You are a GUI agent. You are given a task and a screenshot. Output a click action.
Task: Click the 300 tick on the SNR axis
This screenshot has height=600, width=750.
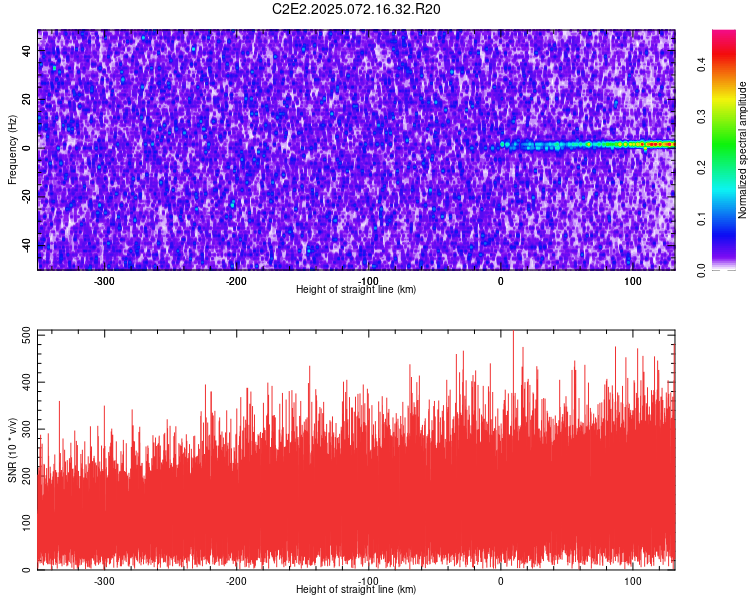coord(26,429)
